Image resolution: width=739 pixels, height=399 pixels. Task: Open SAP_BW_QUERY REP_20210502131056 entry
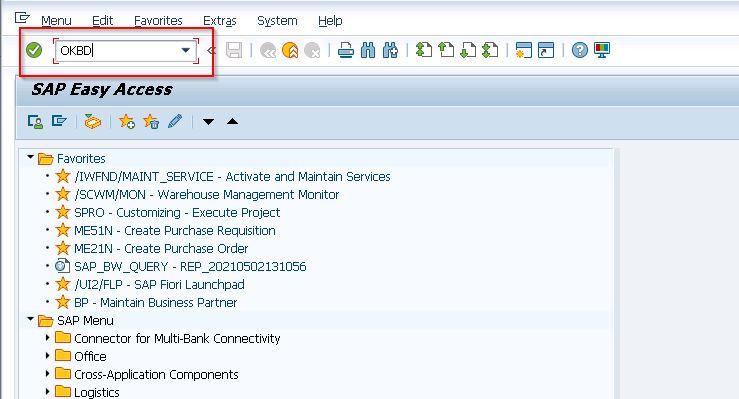[x=190, y=267]
